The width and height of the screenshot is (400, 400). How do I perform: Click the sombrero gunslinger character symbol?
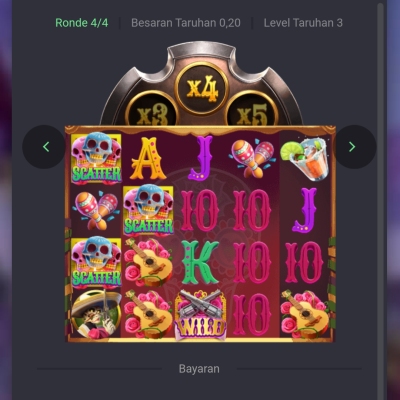click(96, 314)
